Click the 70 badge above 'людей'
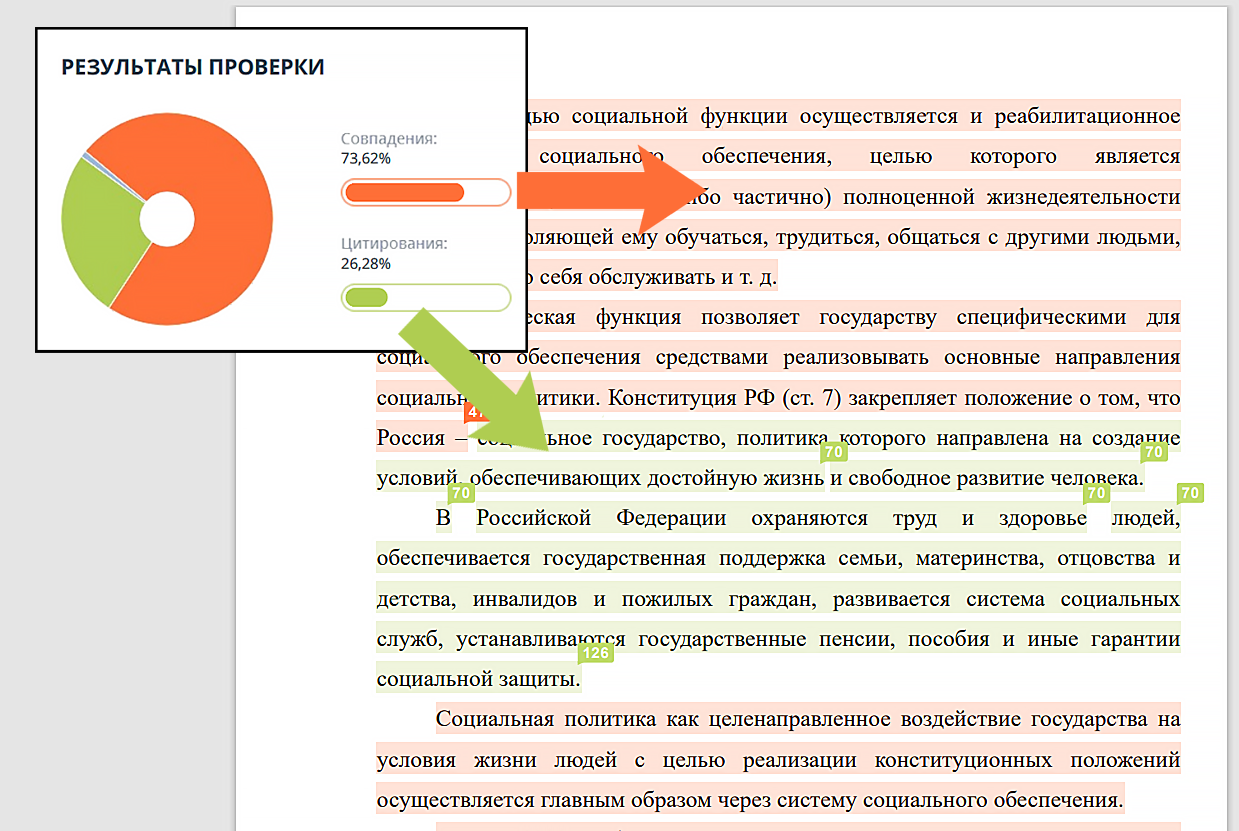 coord(1189,493)
